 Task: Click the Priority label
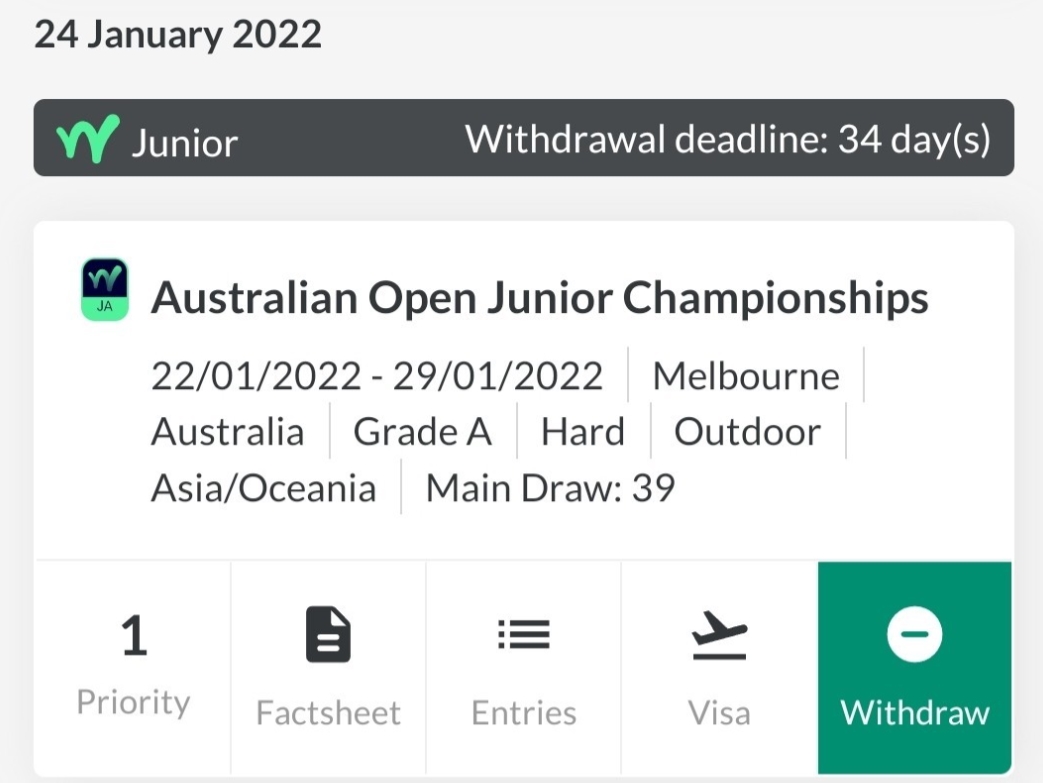[x=134, y=703]
